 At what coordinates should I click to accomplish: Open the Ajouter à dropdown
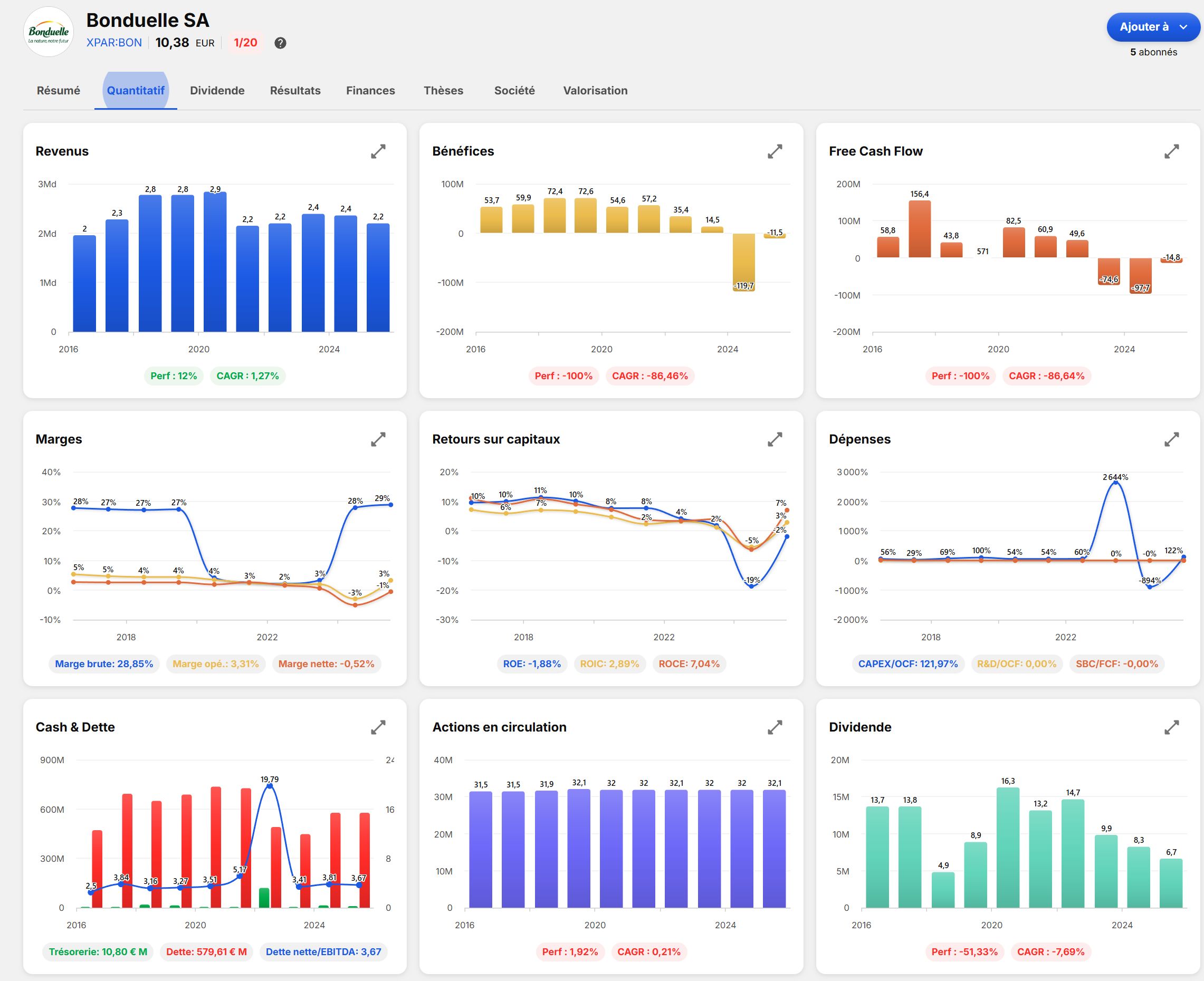(1153, 27)
